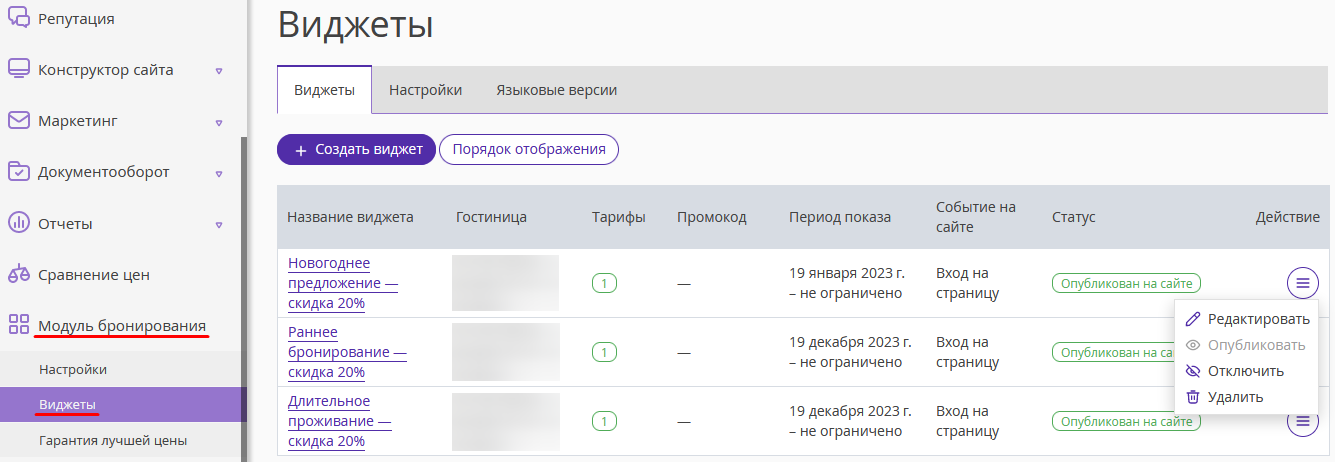Switch to the Языковые версии tab
Viewport: 1335px width, 462px height.
pyautogui.click(x=556, y=90)
